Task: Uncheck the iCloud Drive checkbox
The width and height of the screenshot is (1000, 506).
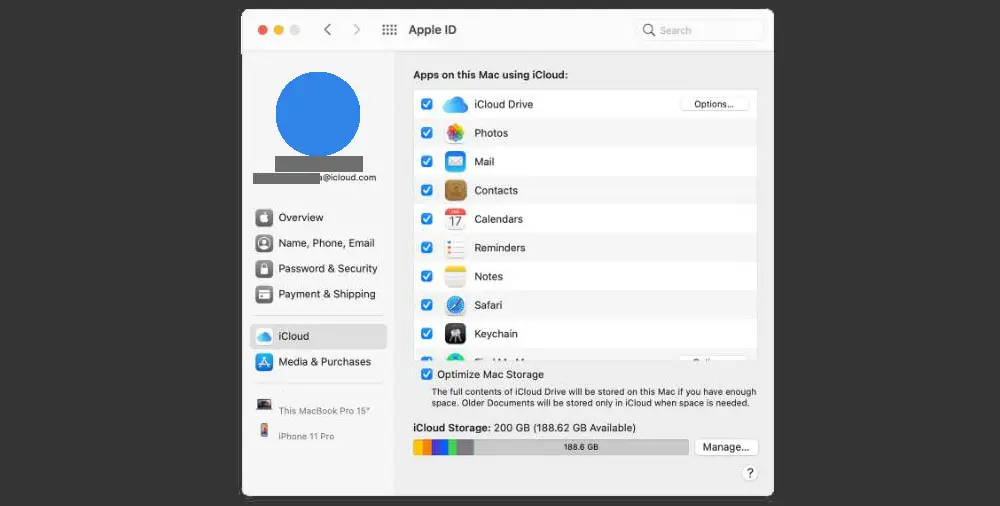Action: click(x=427, y=104)
